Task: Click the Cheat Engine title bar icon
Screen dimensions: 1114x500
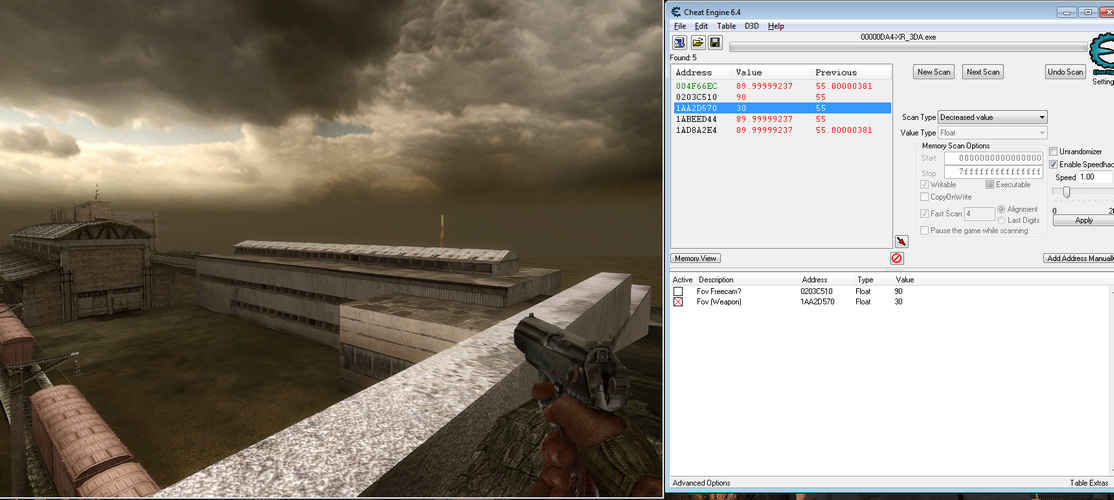Action: [x=676, y=11]
